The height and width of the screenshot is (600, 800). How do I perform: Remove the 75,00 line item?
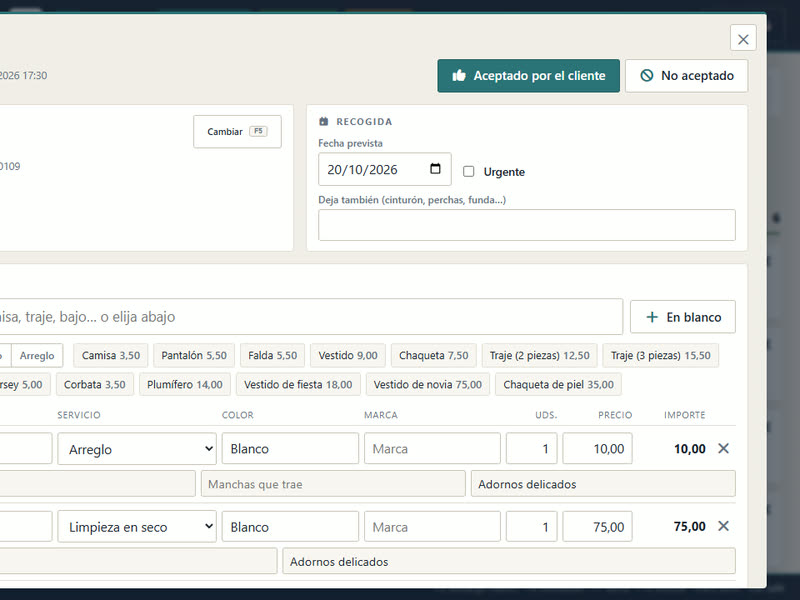click(x=723, y=526)
